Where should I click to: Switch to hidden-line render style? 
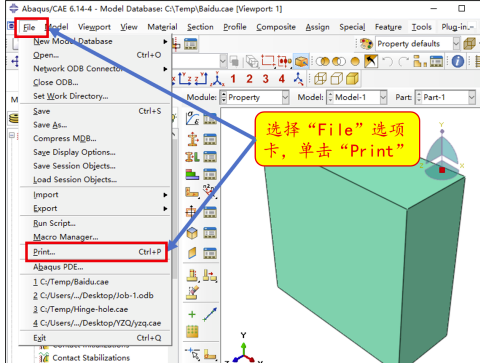336,79
